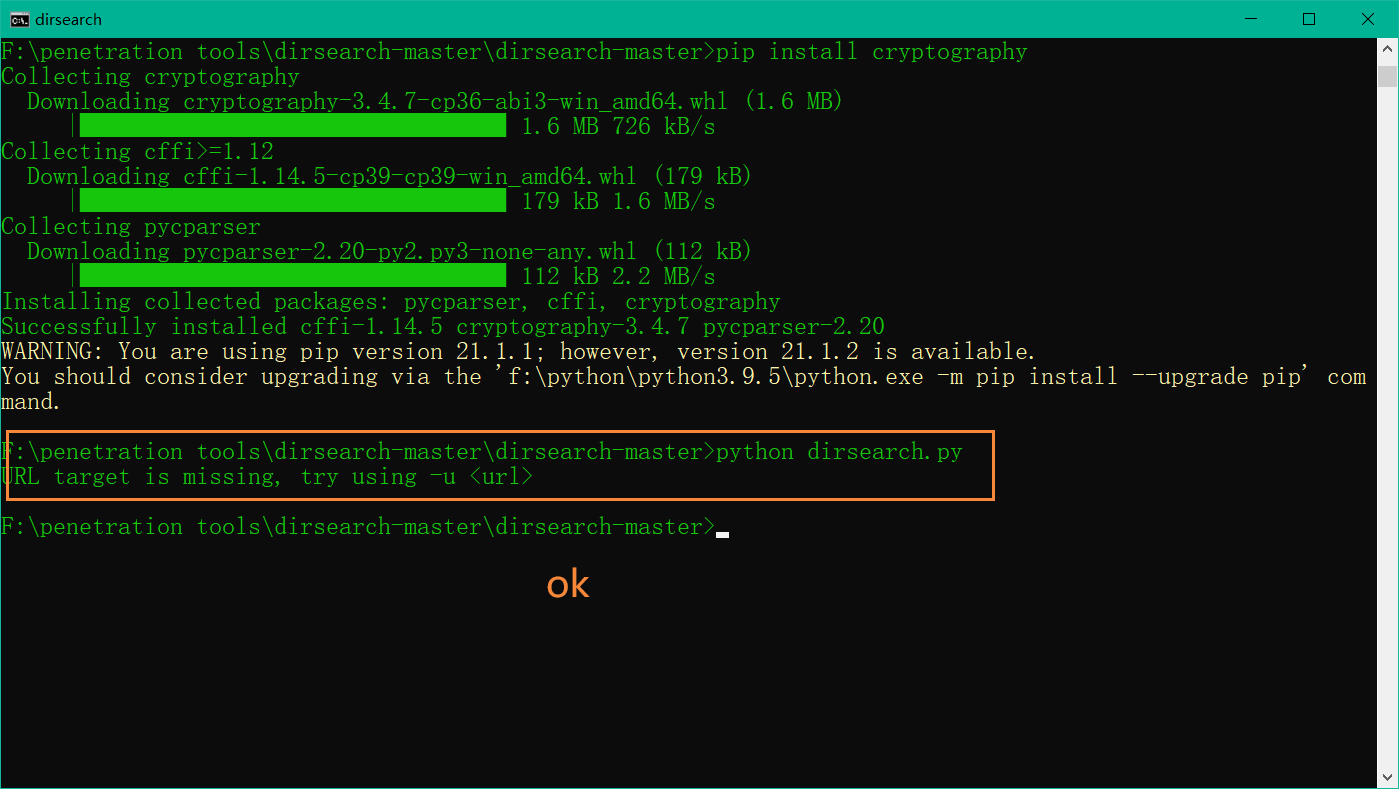
Task: Click the pip version WARNING line
Action: click(x=518, y=352)
